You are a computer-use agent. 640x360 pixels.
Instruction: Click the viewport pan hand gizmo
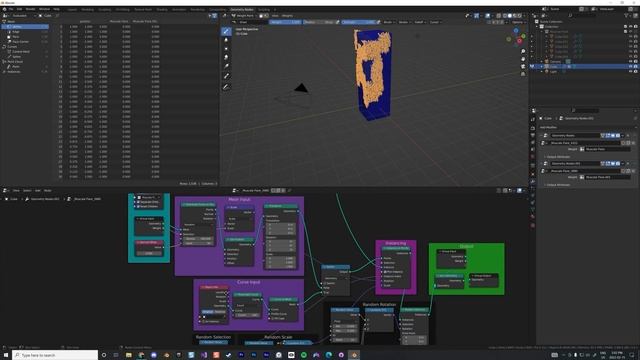pos(523,59)
